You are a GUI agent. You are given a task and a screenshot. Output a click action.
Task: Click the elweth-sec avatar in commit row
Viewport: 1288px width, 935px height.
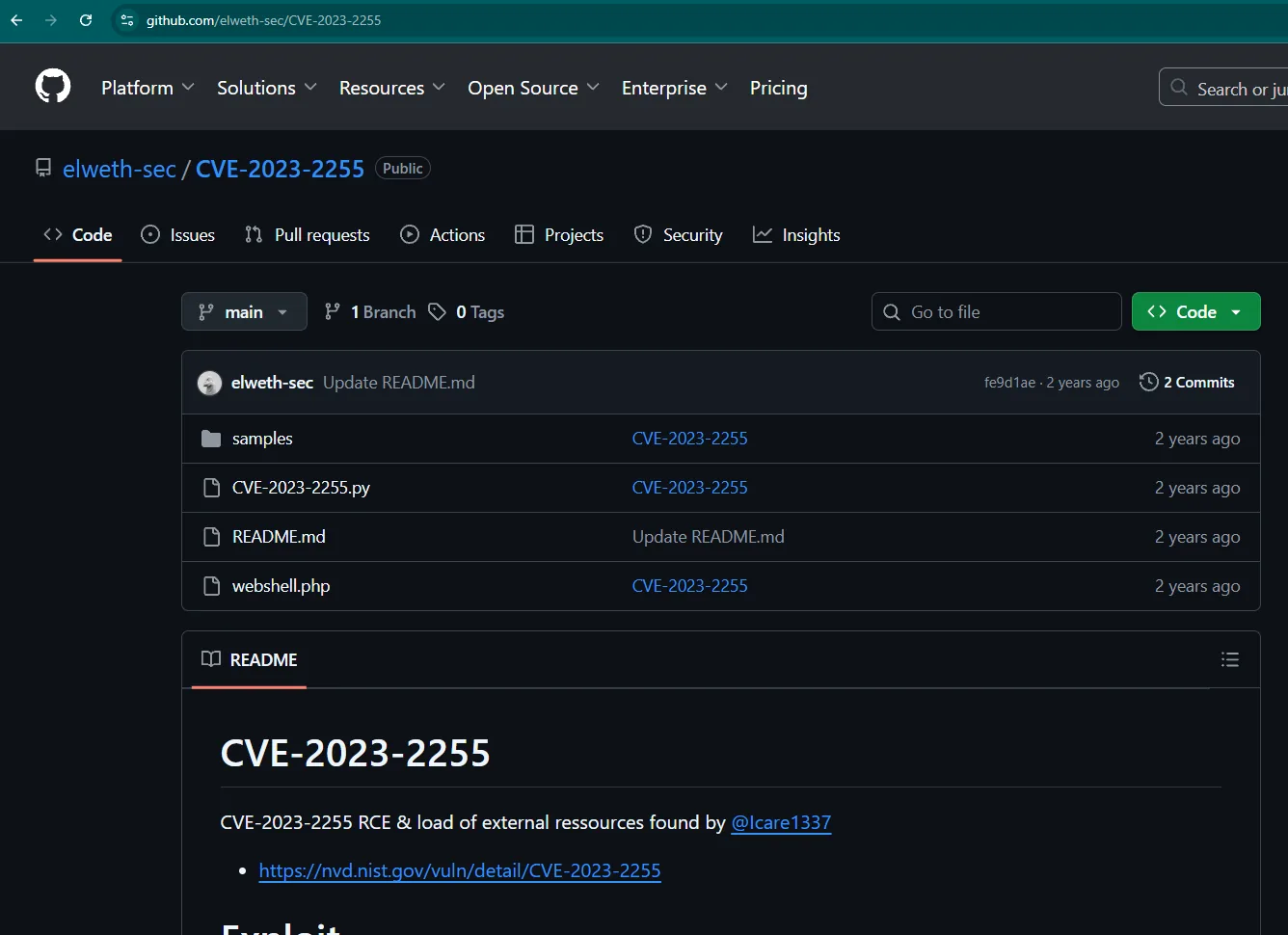pos(209,383)
